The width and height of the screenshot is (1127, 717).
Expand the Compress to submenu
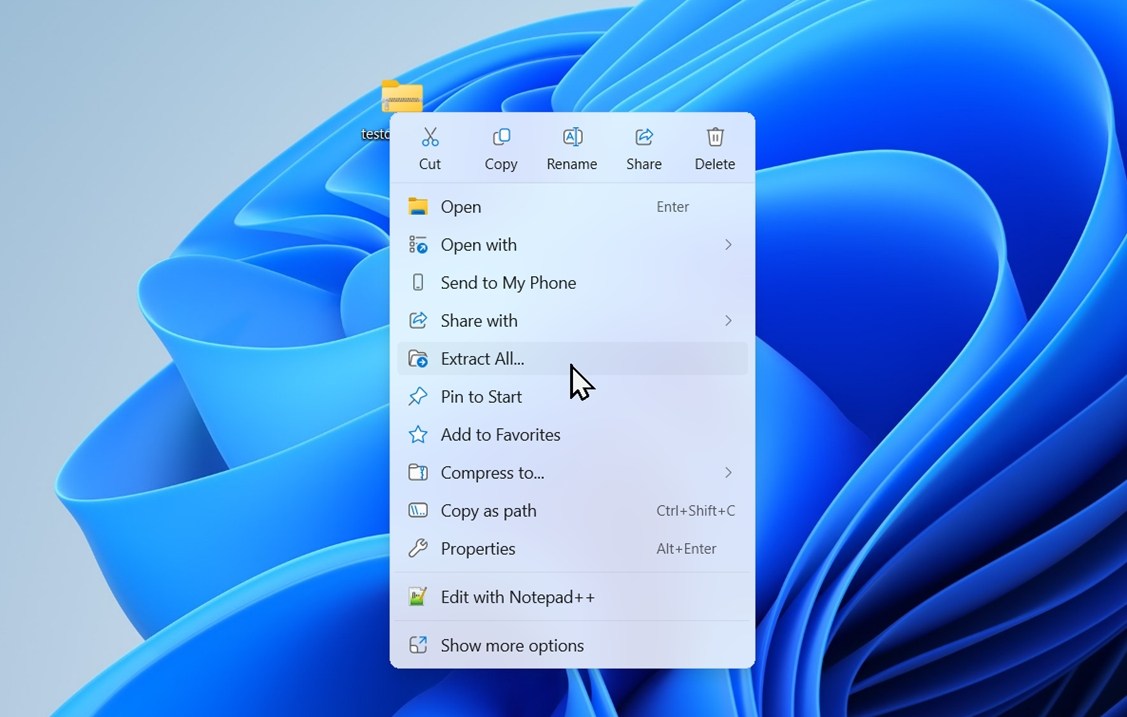(729, 472)
